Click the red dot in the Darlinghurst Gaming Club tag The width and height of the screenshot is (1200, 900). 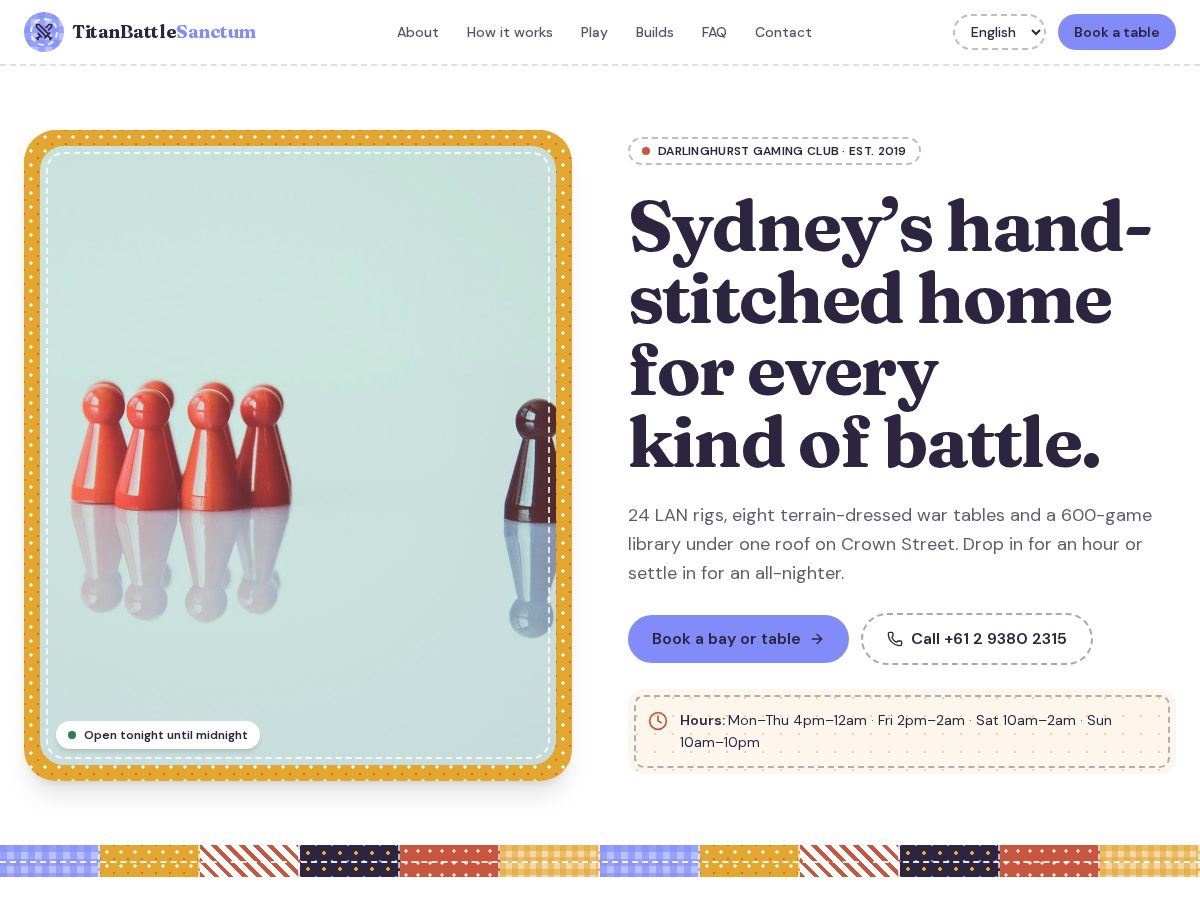click(x=646, y=151)
